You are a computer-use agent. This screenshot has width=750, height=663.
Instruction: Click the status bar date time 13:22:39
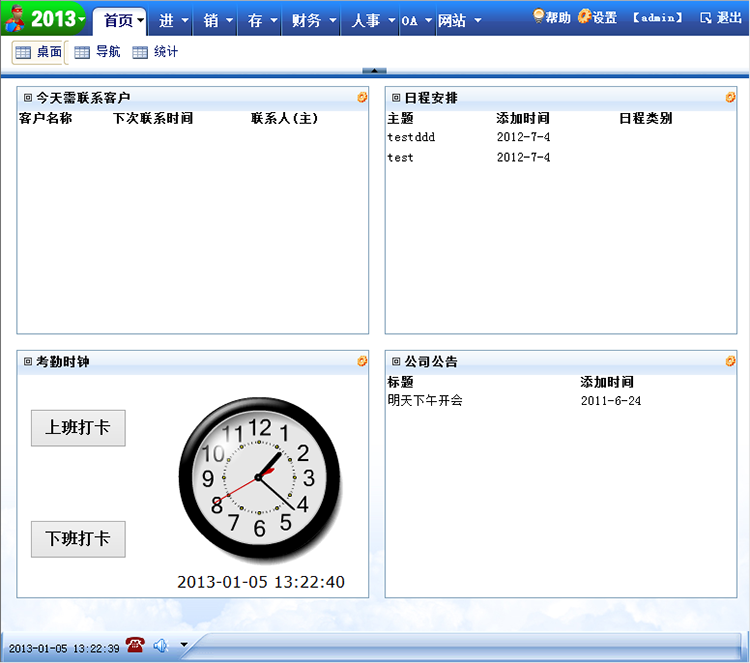point(64,649)
